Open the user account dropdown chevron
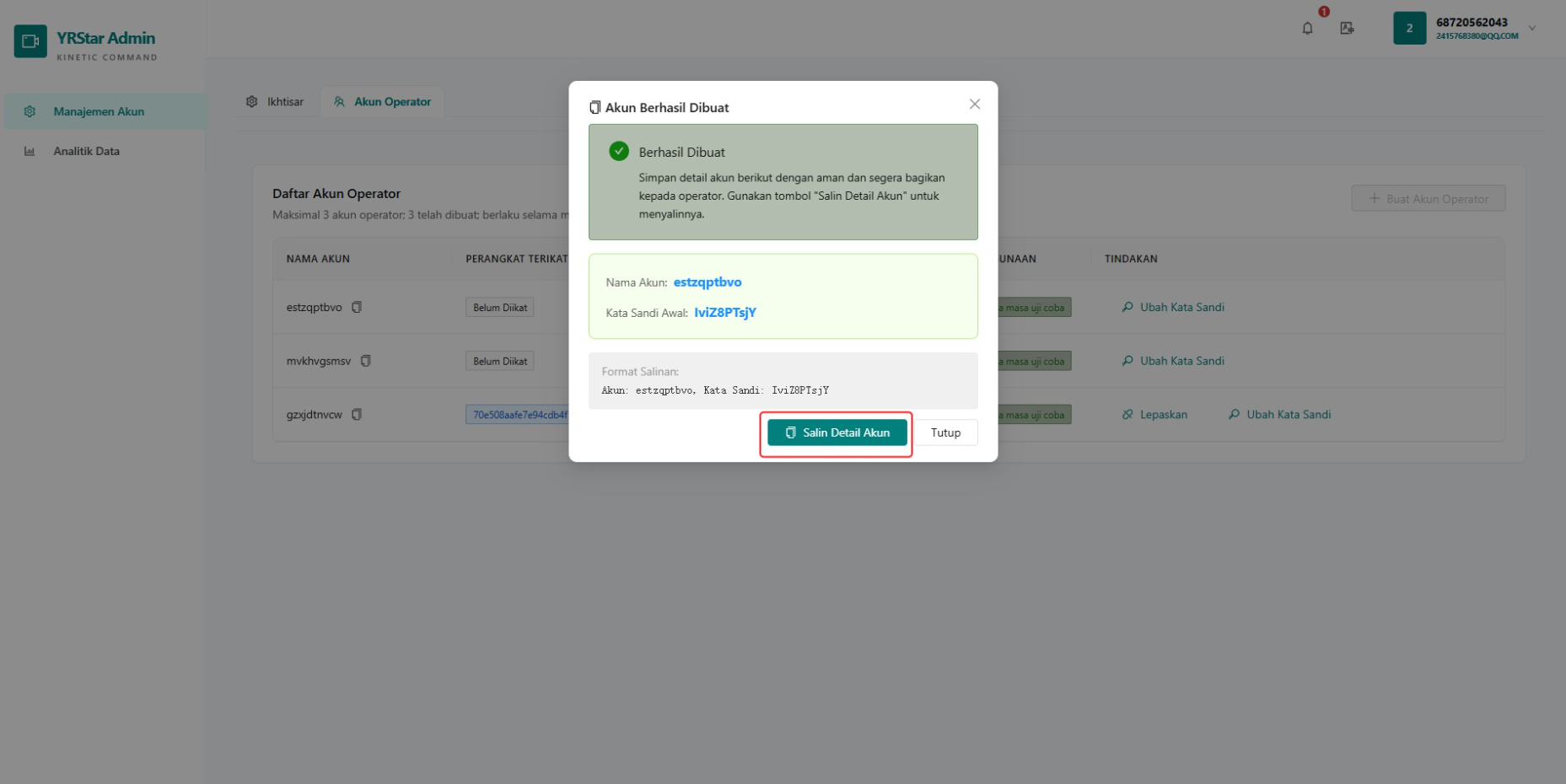The image size is (1566, 784). pyautogui.click(x=1532, y=28)
